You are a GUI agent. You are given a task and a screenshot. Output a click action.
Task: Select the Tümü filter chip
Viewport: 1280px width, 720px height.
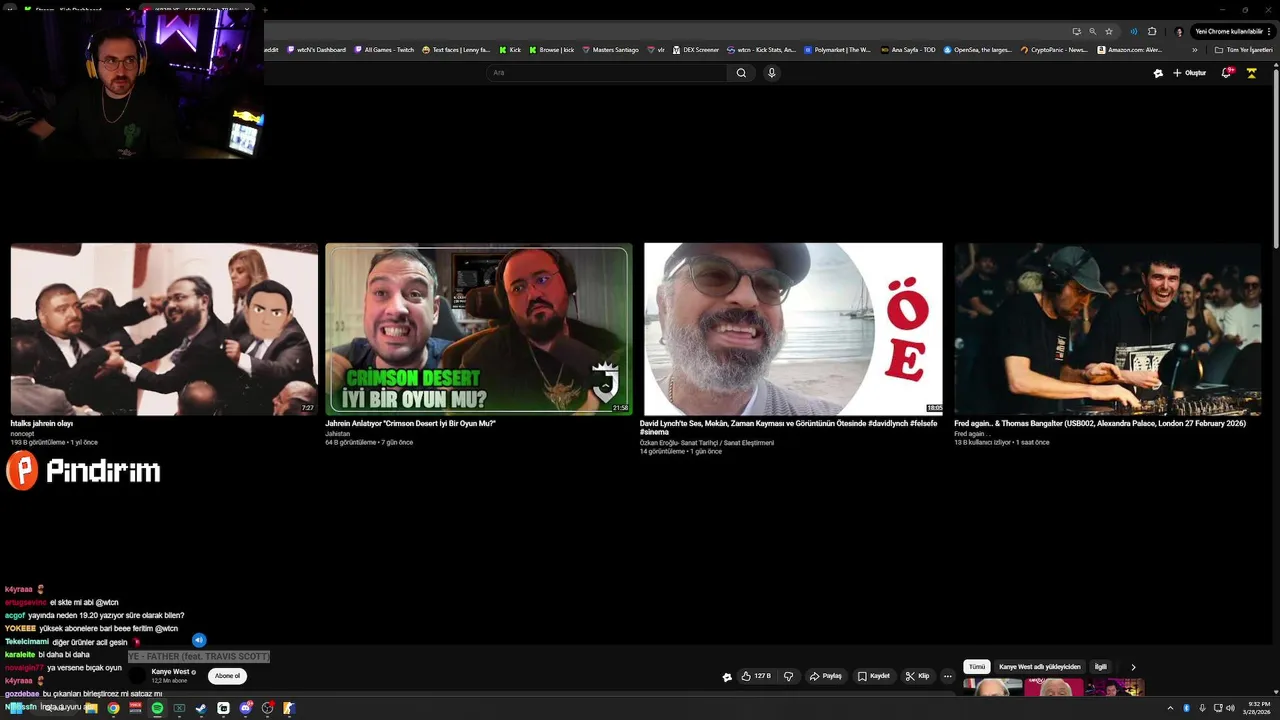click(977, 667)
